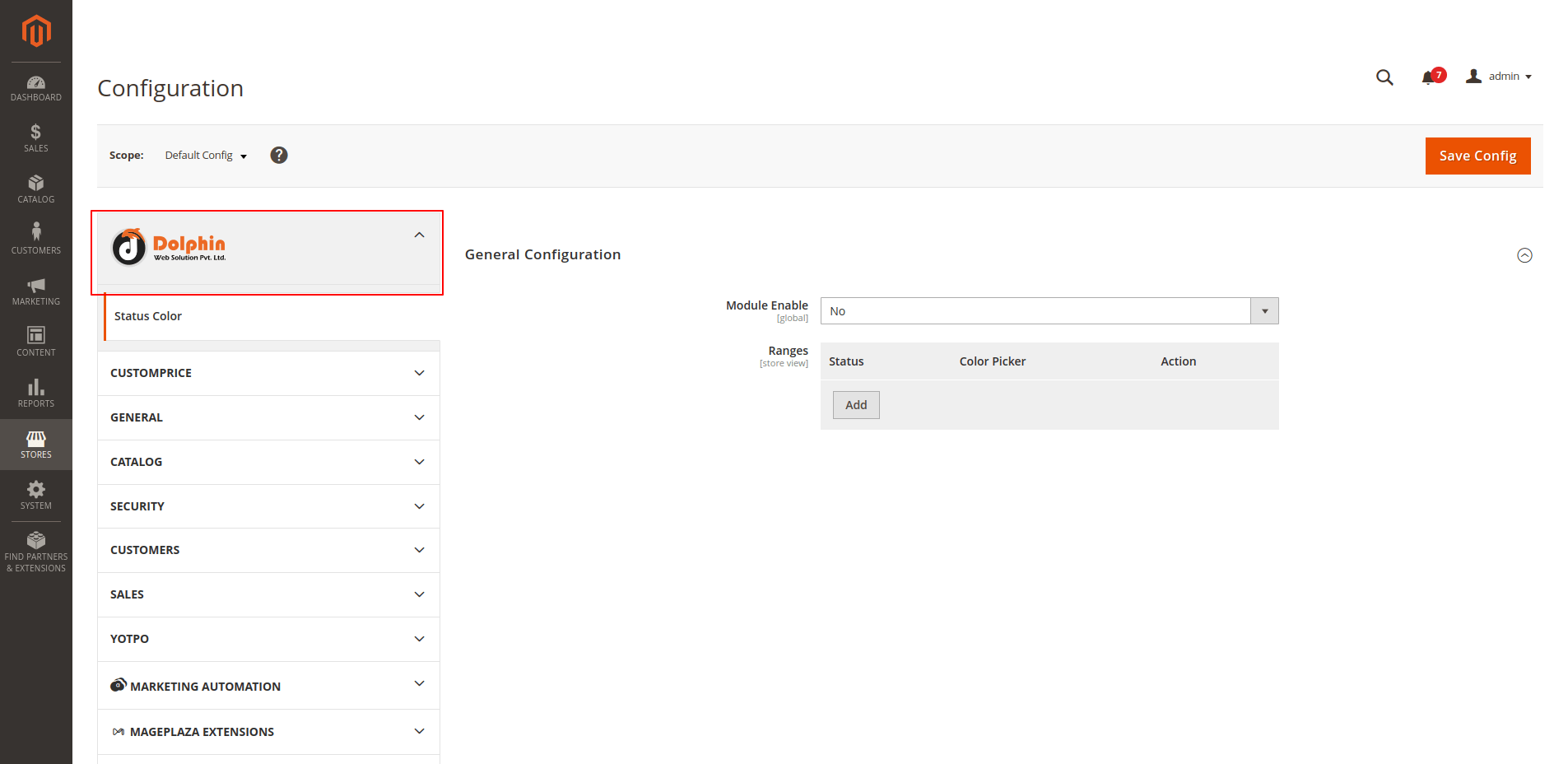Open the Module Enable dropdown
The width and height of the screenshot is (1568, 764).
[1049, 311]
